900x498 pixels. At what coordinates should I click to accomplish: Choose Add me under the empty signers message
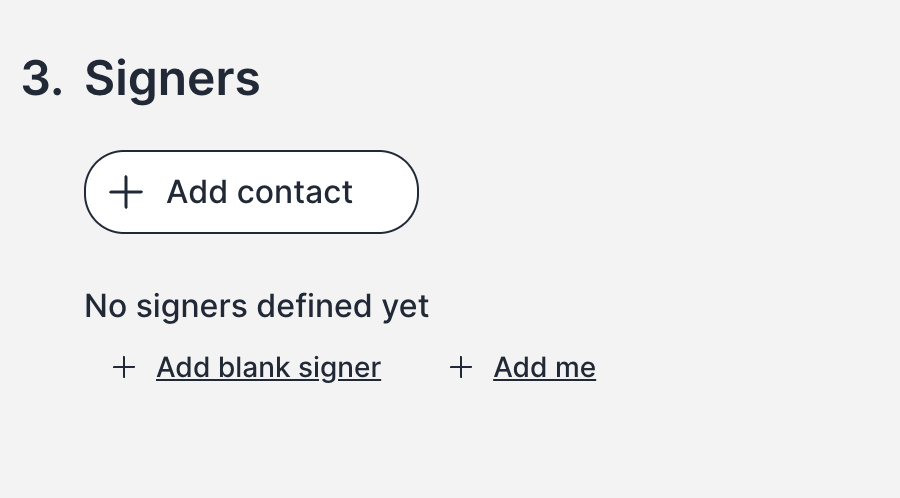[x=544, y=368]
